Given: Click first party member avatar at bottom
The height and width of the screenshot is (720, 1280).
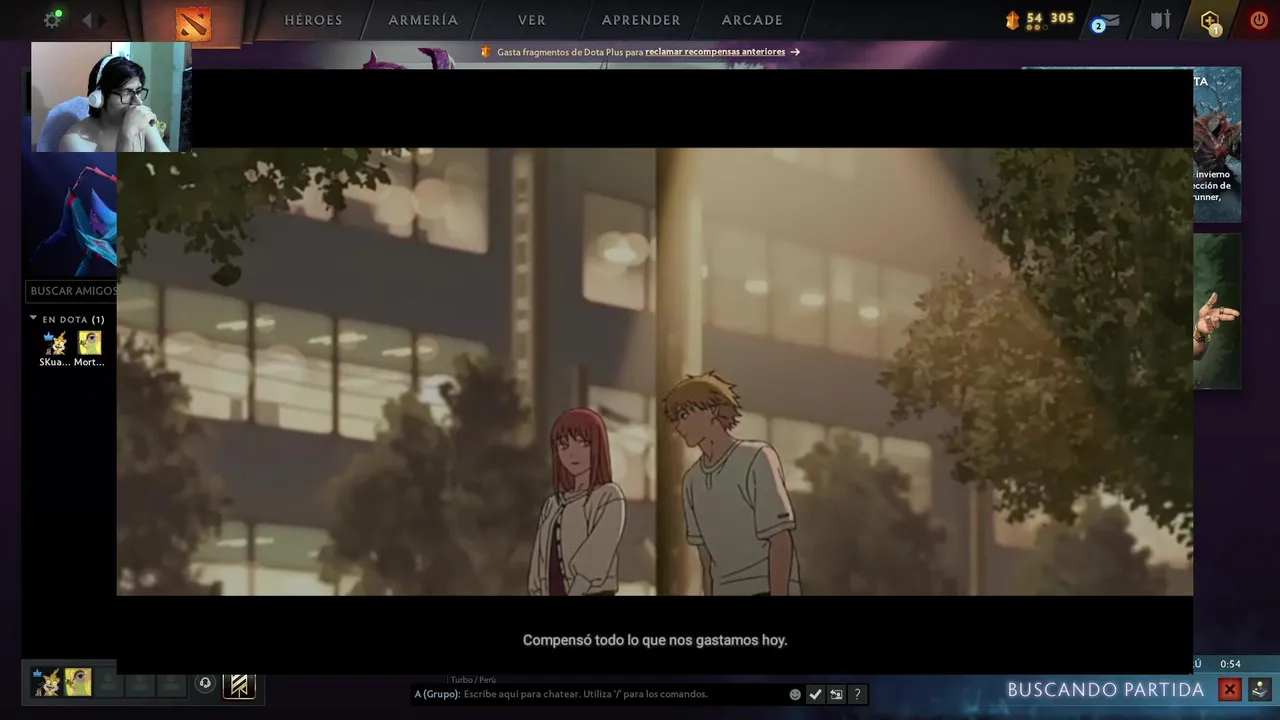Looking at the screenshot, I should click(45, 682).
